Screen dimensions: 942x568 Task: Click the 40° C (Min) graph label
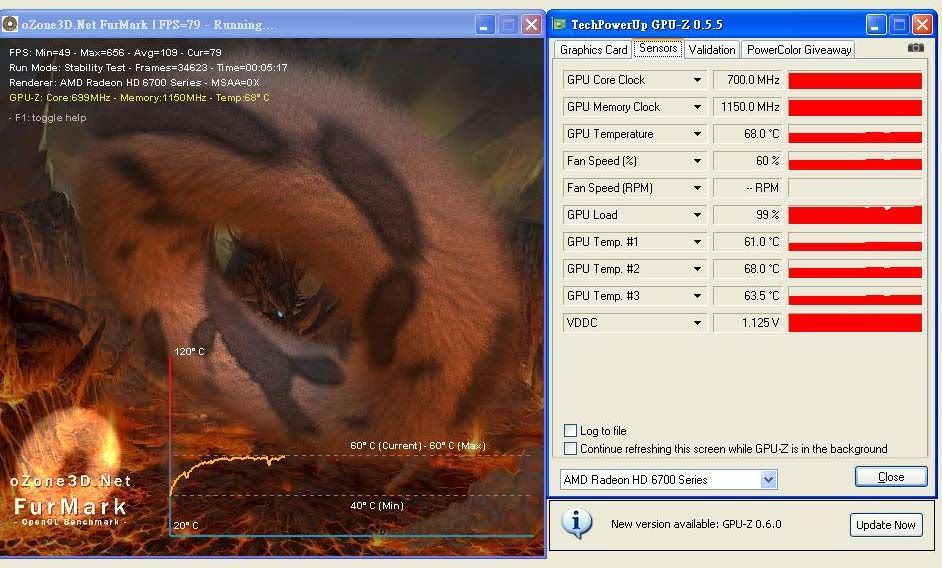[377, 505]
